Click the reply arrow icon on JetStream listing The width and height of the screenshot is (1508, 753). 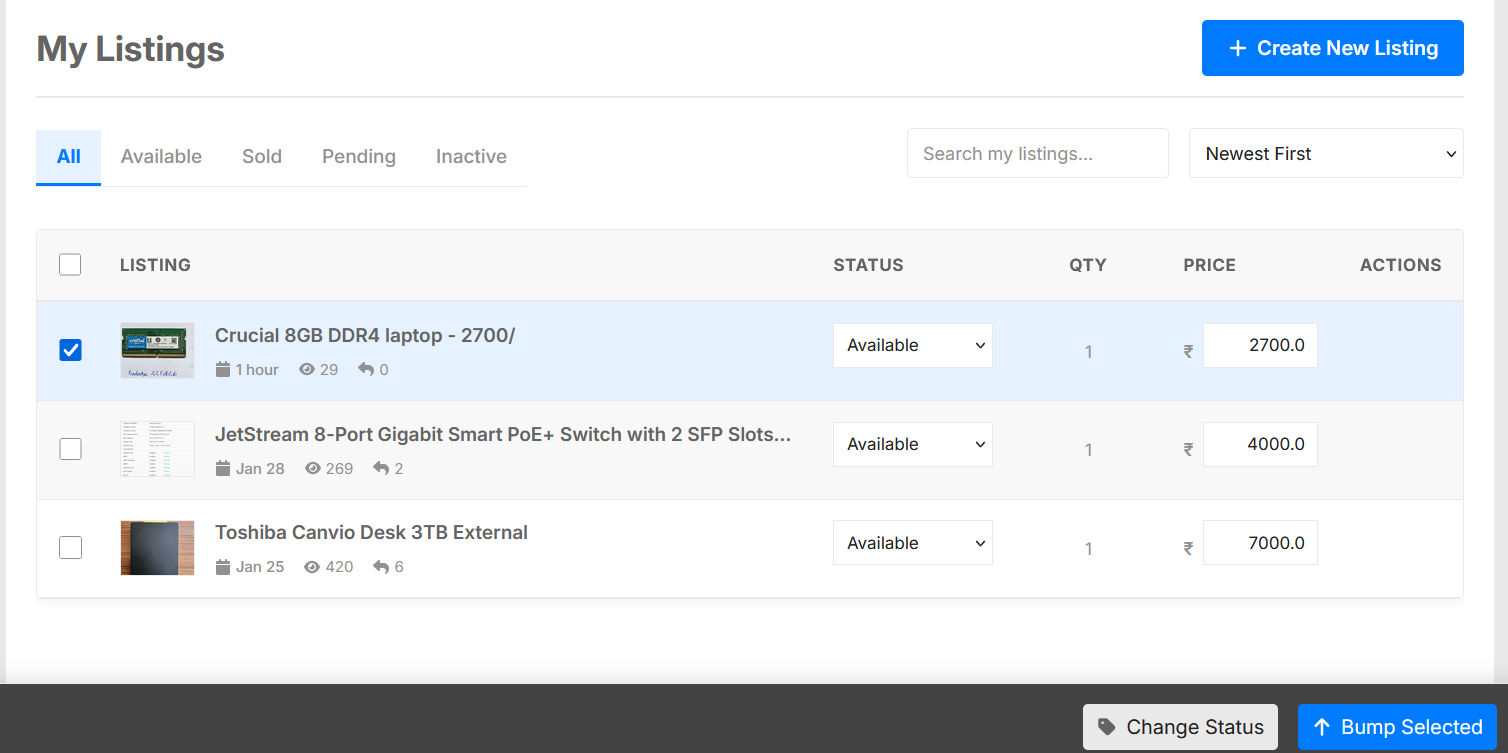[381, 468]
